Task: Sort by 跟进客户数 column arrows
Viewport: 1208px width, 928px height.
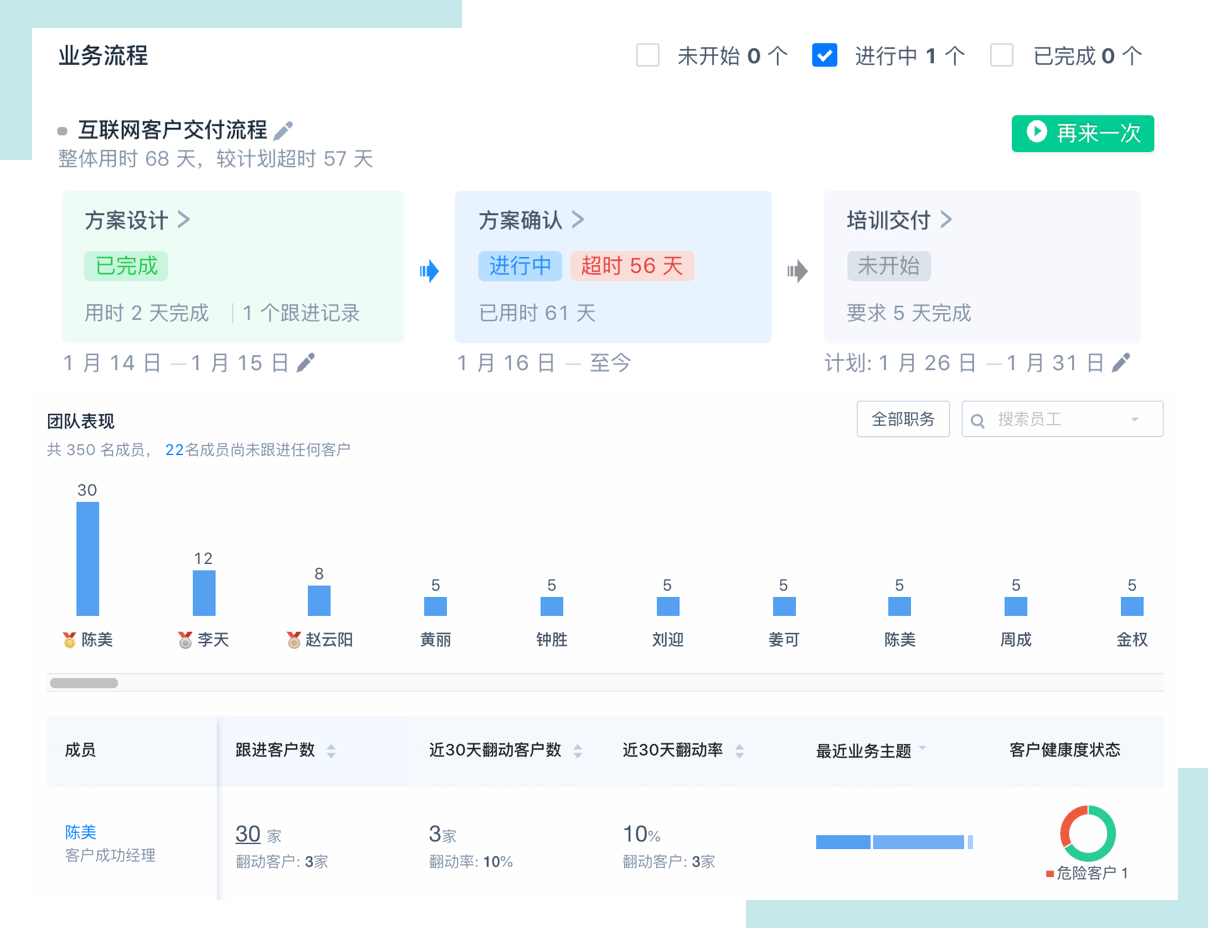Action: [x=331, y=751]
